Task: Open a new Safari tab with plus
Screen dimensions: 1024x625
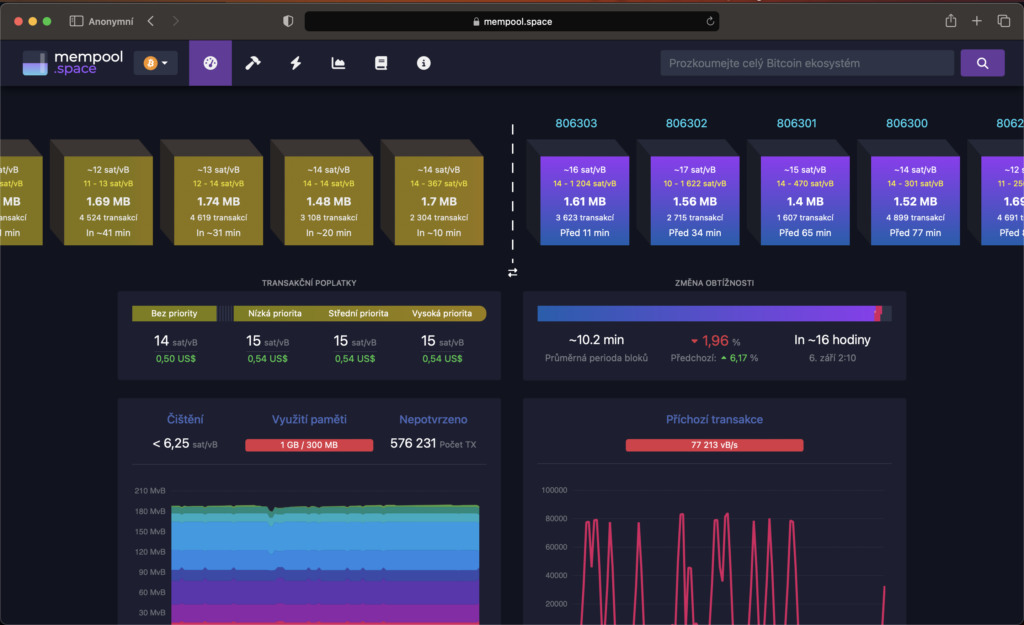Action: pyautogui.click(x=977, y=21)
